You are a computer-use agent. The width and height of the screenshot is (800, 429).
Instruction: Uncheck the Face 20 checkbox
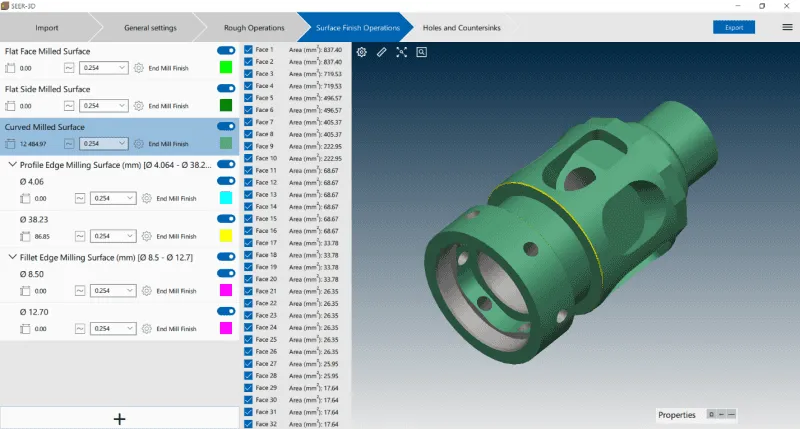248,279
